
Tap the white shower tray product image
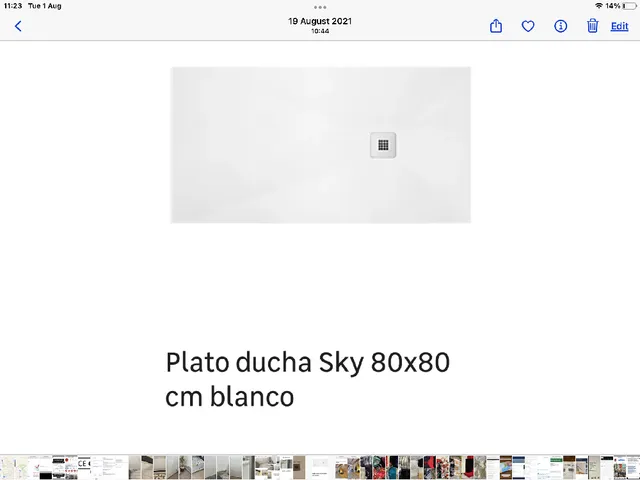click(x=320, y=145)
